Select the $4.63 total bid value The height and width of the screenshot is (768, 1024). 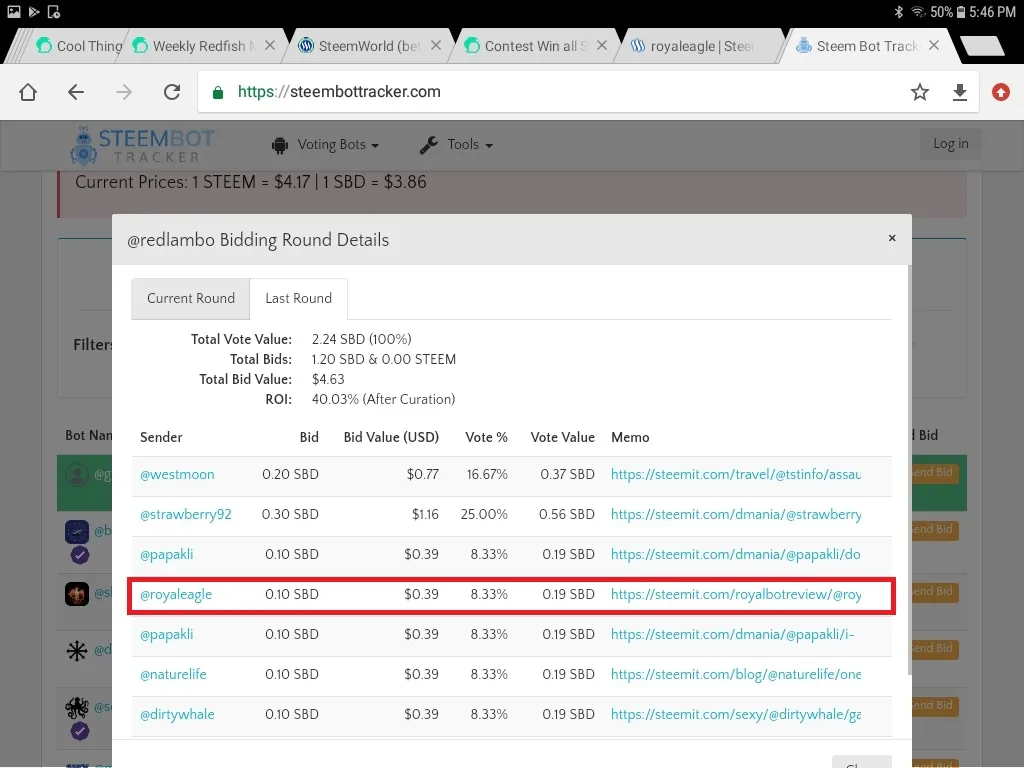[328, 379]
